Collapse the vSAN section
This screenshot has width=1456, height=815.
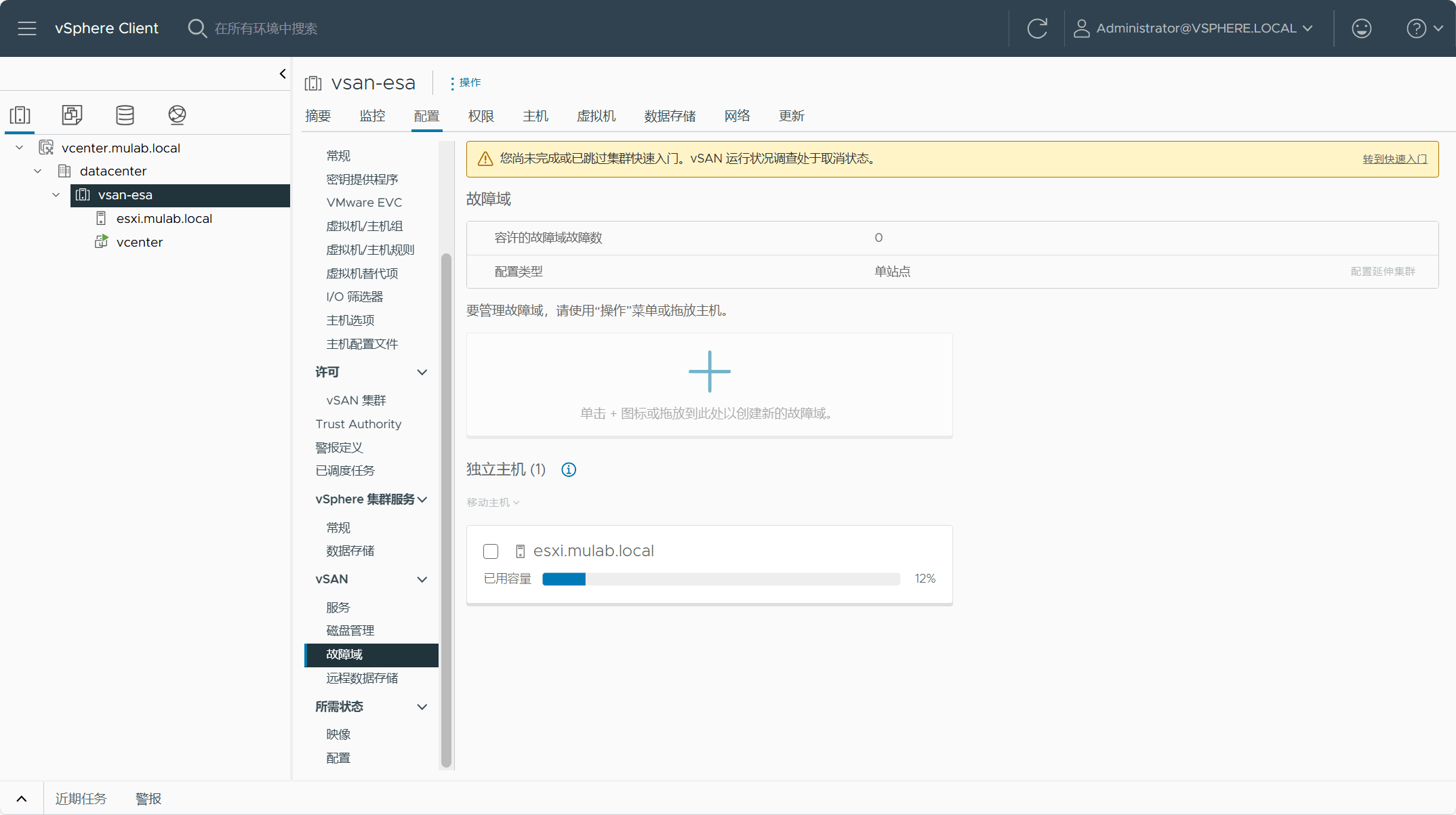(x=422, y=579)
